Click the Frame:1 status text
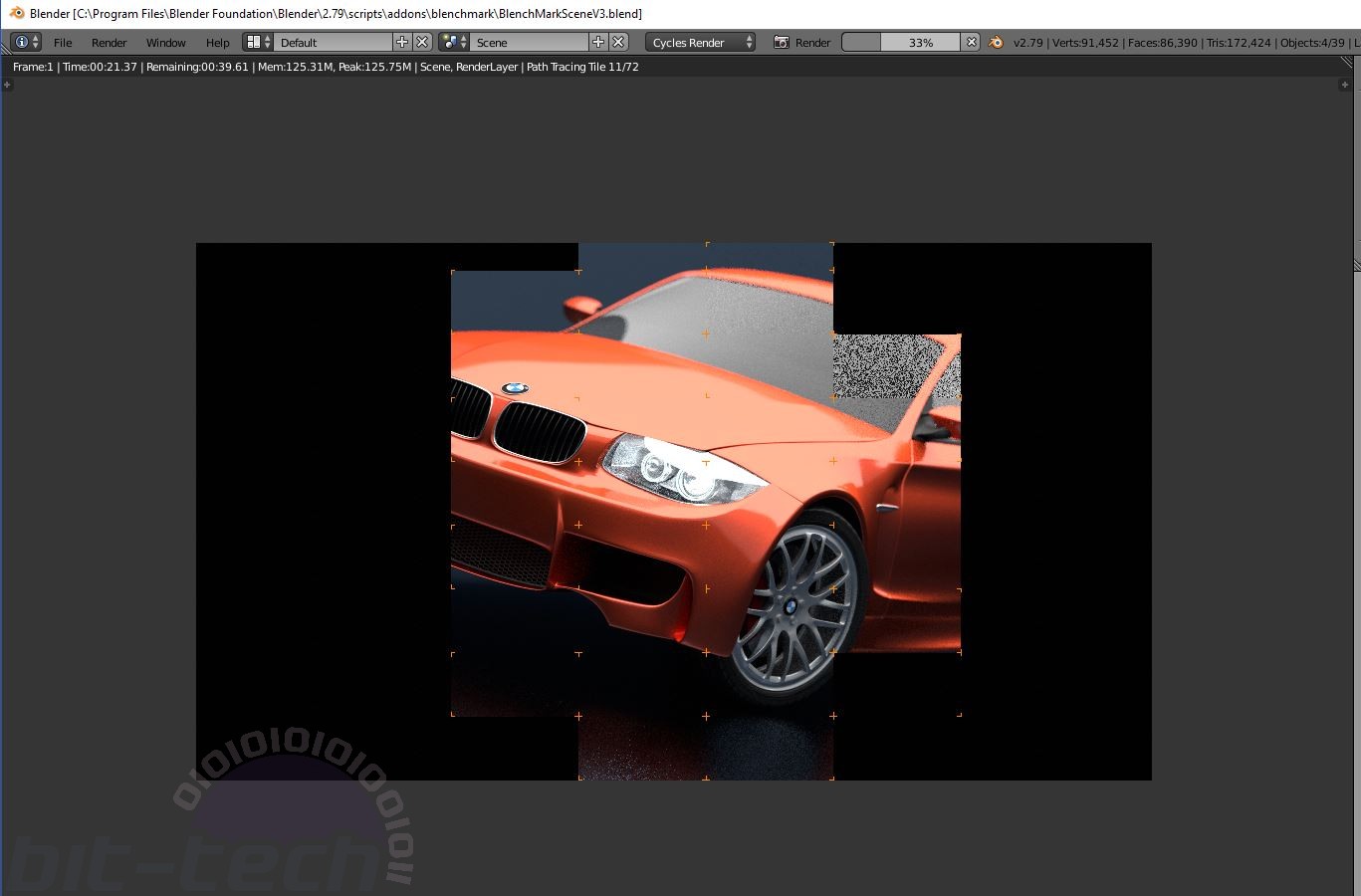 pos(33,67)
